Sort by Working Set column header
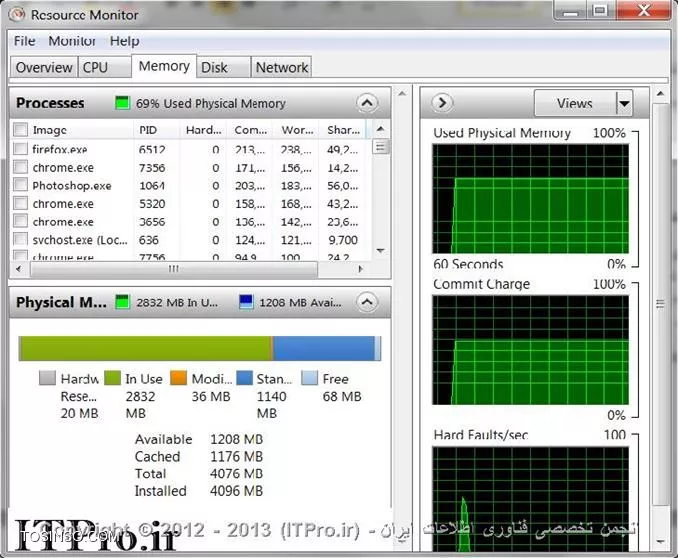The height and width of the screenshot is (558, 678). [297, 130]
